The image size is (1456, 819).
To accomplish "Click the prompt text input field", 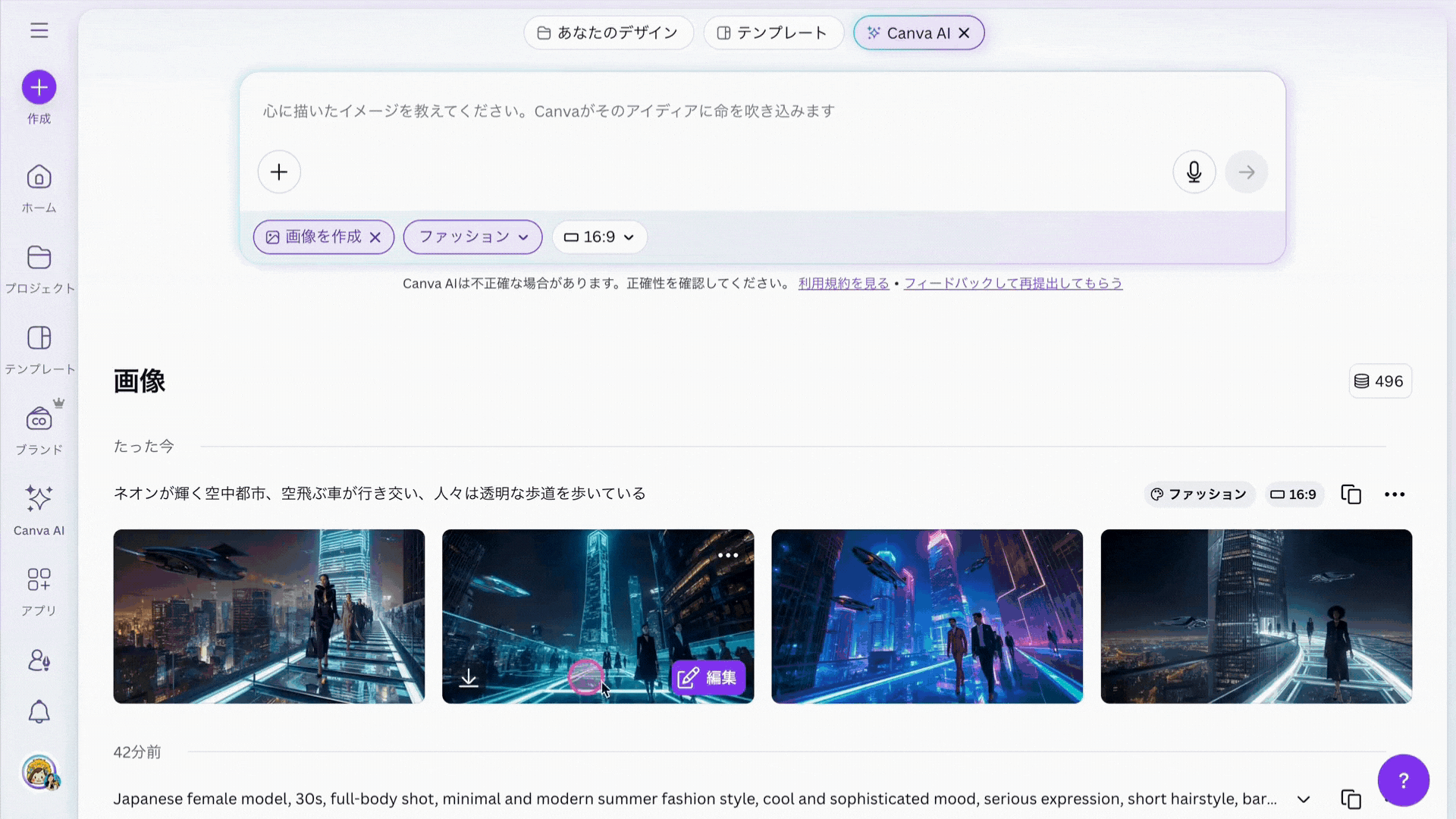I will coord(682,111).
